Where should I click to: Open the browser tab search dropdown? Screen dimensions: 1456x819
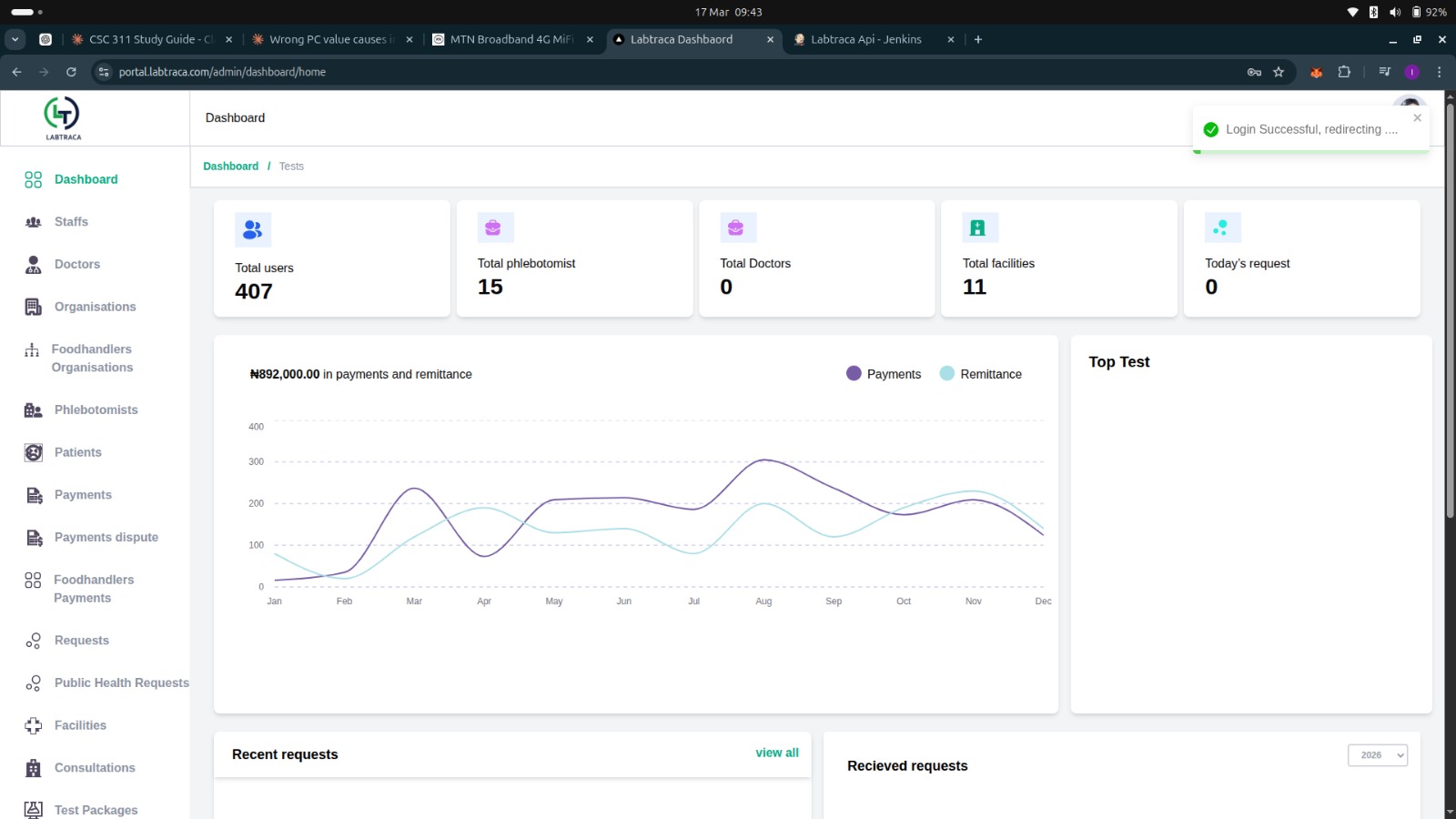(15, 39)
